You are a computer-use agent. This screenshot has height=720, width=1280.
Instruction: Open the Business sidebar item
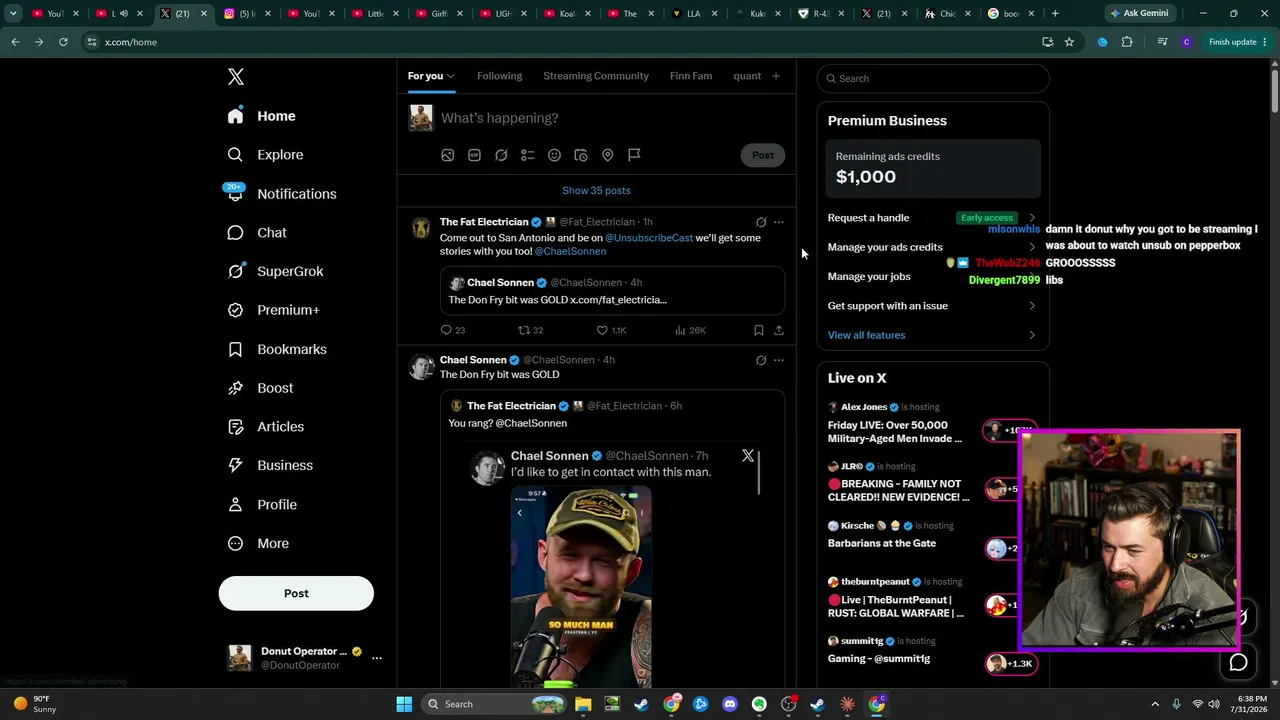(270, 466)
